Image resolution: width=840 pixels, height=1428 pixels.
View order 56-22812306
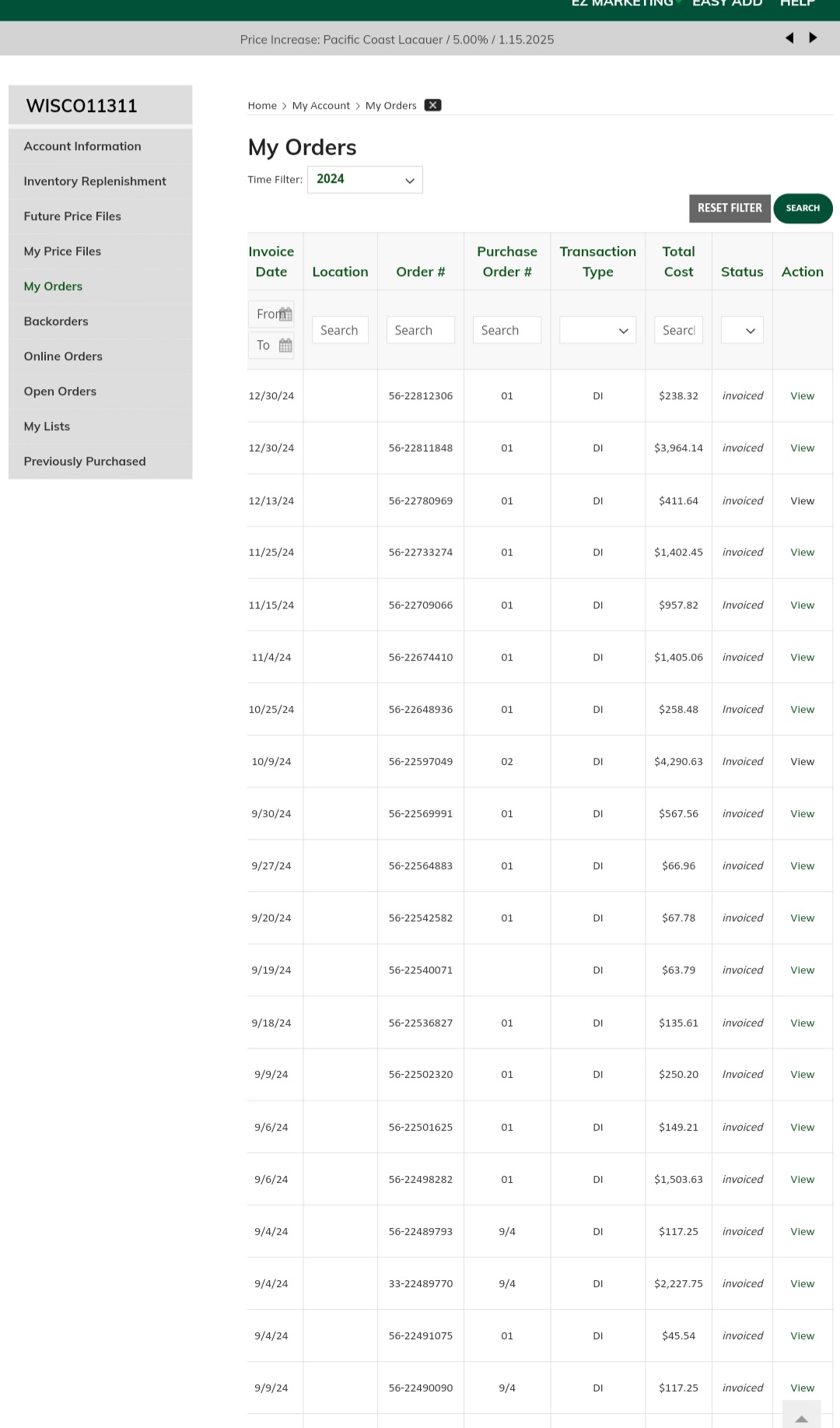(802, 396)
